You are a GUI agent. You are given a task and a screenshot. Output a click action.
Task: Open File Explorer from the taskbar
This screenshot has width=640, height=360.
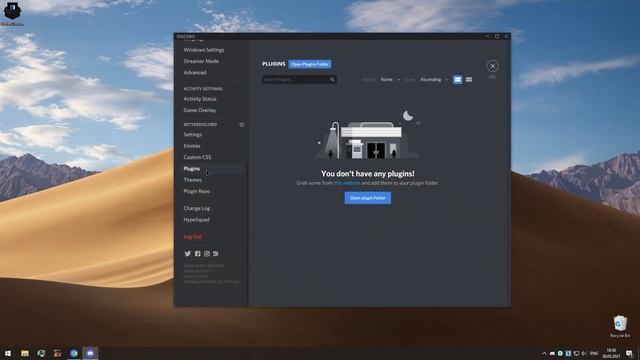(25, 353)
